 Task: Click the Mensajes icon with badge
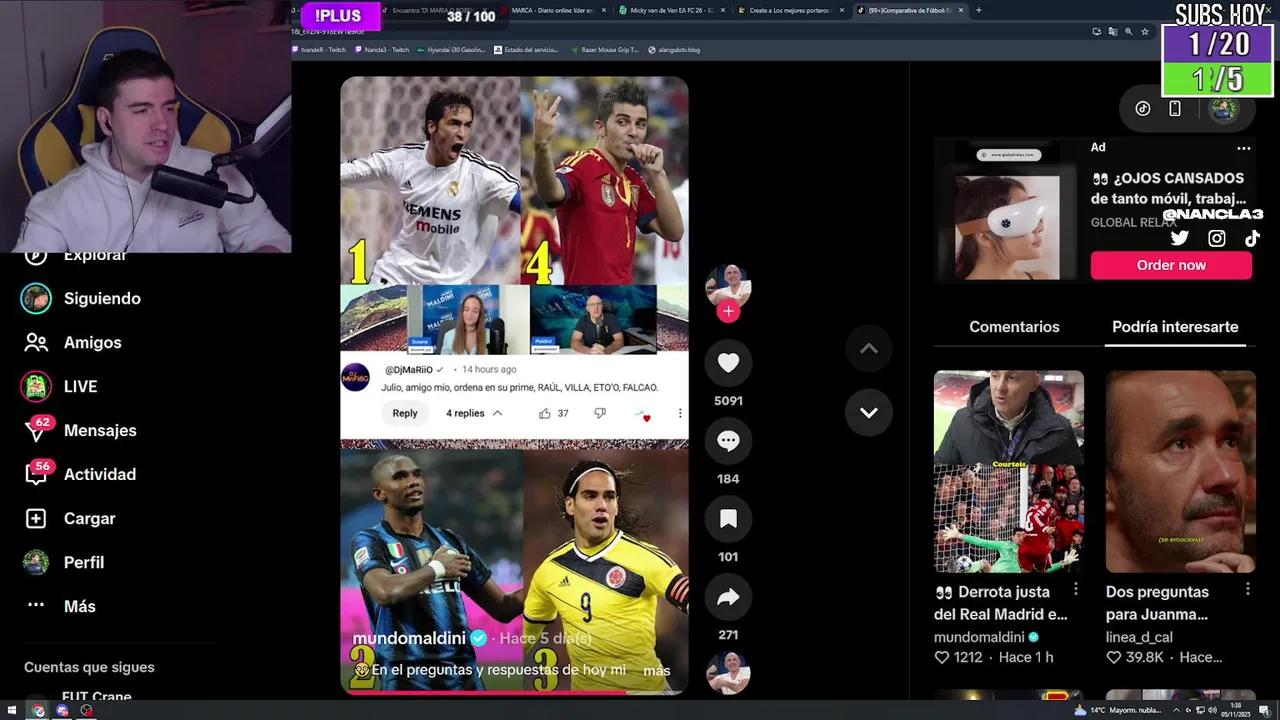[x=36, y=430]
